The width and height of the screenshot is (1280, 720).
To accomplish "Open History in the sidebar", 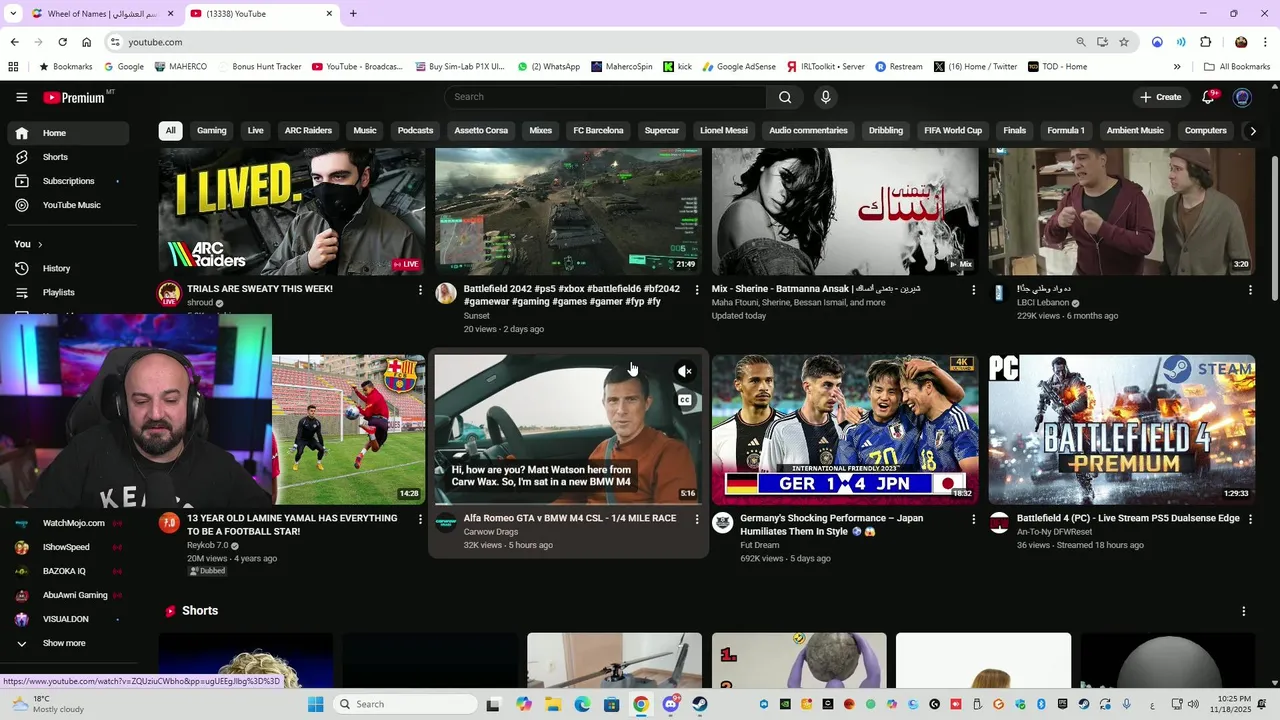I will (68, 268).
